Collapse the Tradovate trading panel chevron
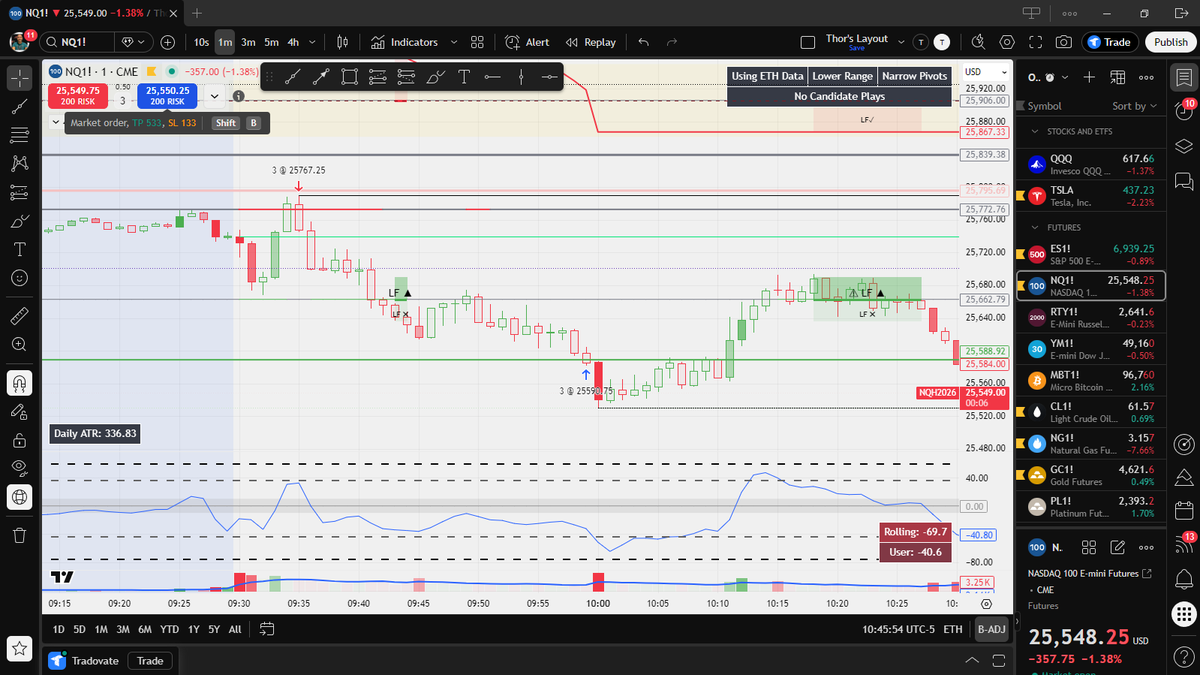The image size is (1200, 675). coord(972,660)
